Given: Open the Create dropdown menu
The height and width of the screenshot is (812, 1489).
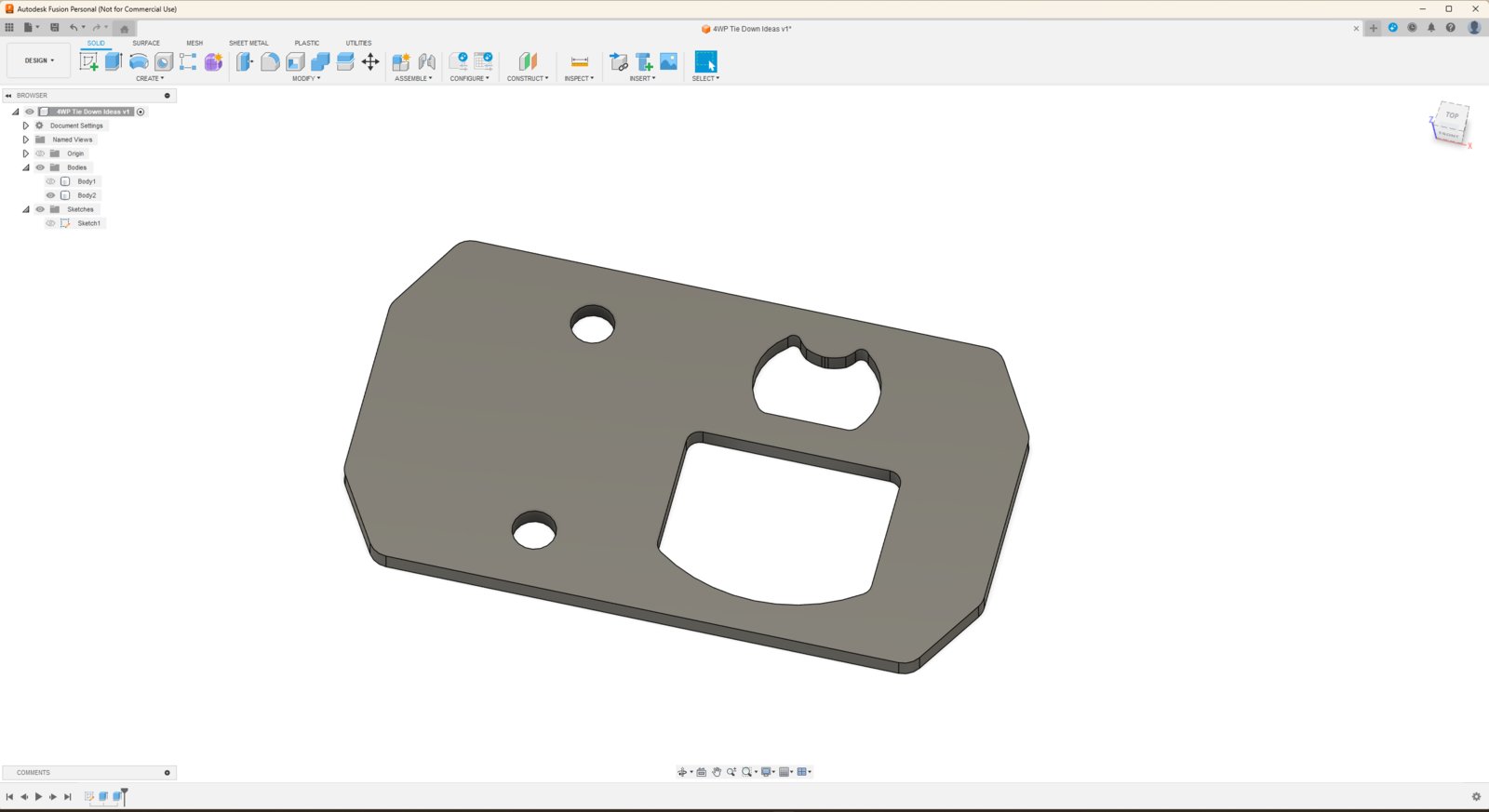Looking at the screenshot, I should 150,78.
